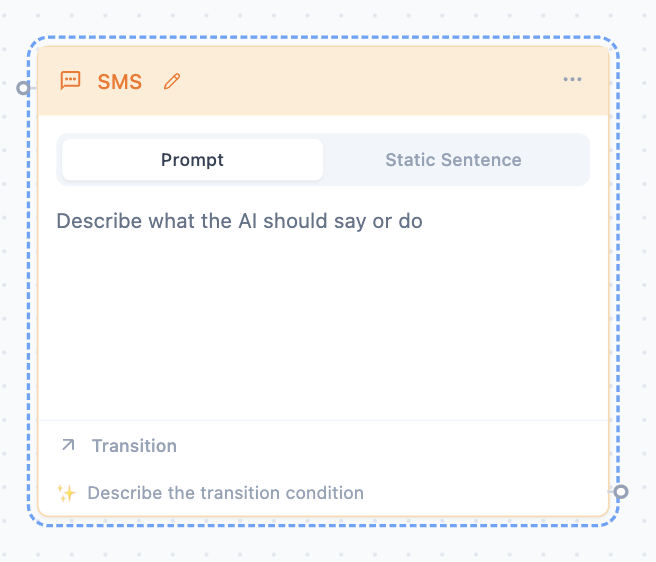Click the SMS speech bubble icon
656x562 pixels.
tap(71, 81)
